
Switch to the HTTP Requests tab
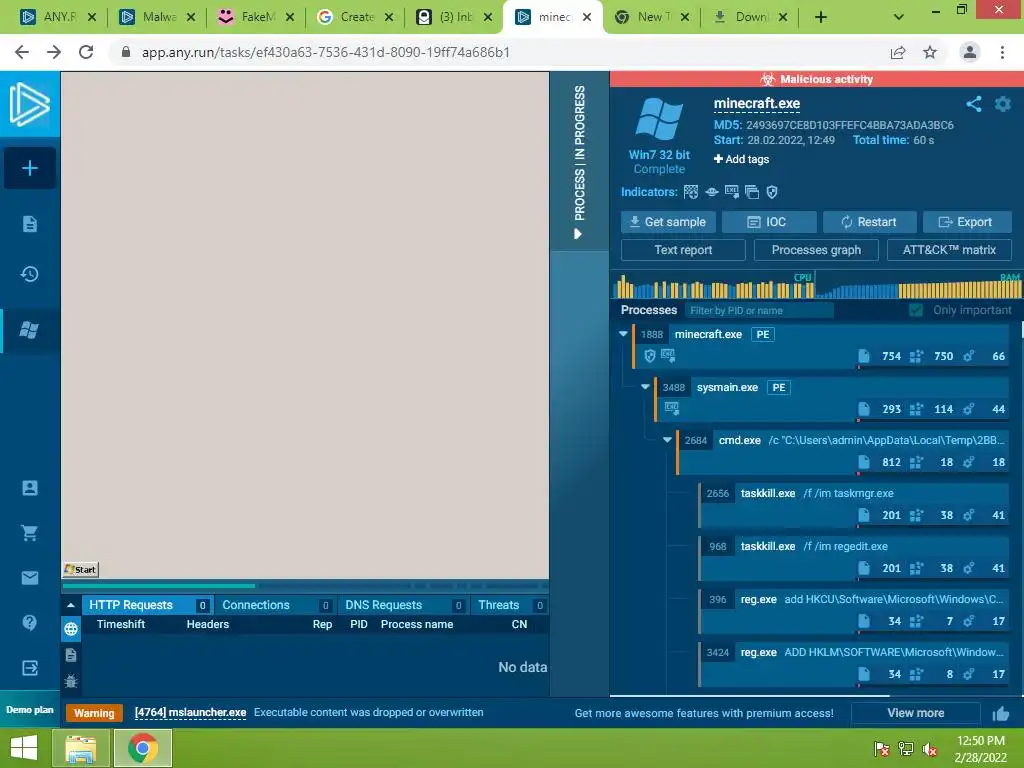pyautogui.click(x=146, y=605)
